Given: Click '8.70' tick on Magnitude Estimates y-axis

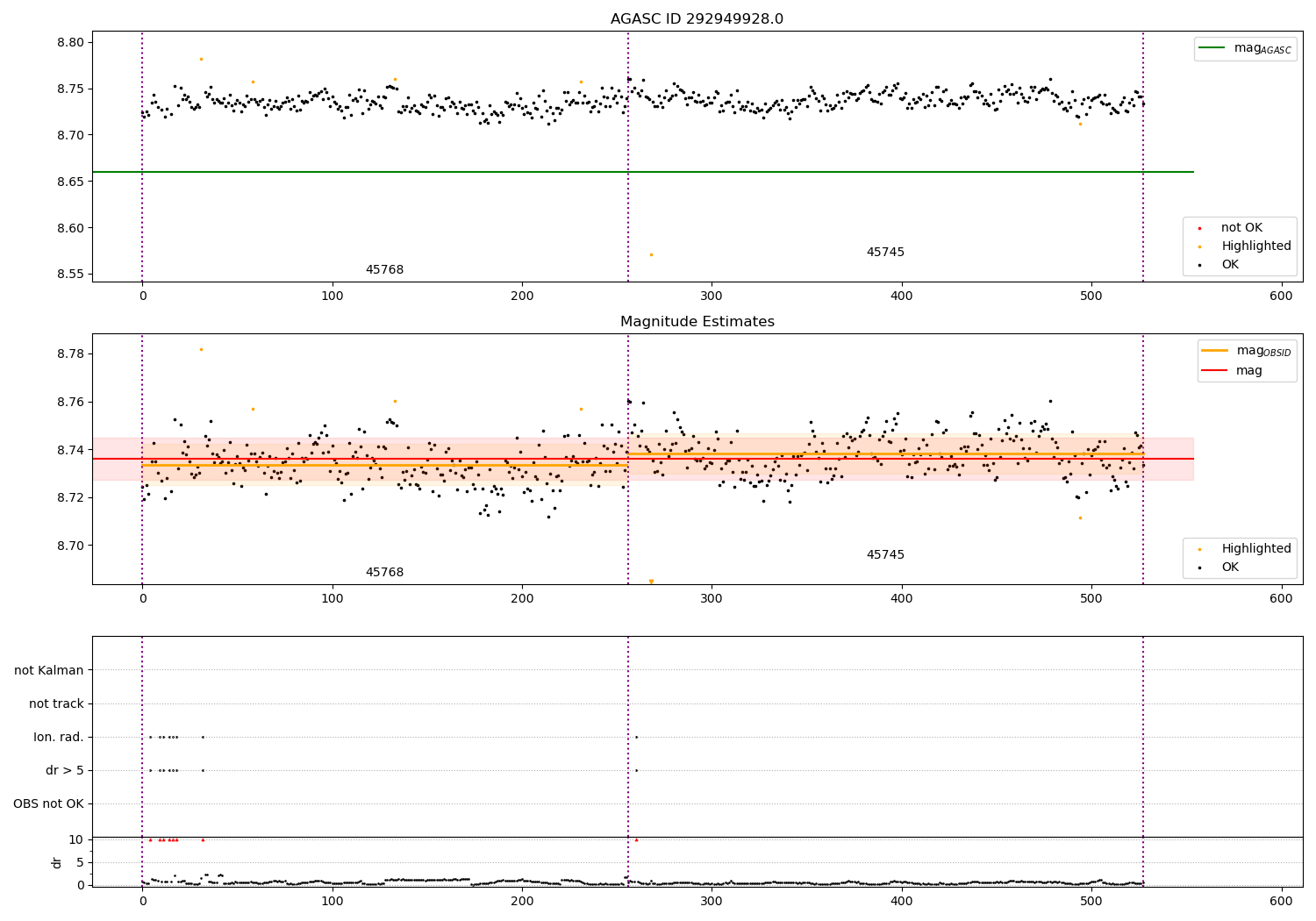Looking at the screenshot, I should tap(70, 546).
